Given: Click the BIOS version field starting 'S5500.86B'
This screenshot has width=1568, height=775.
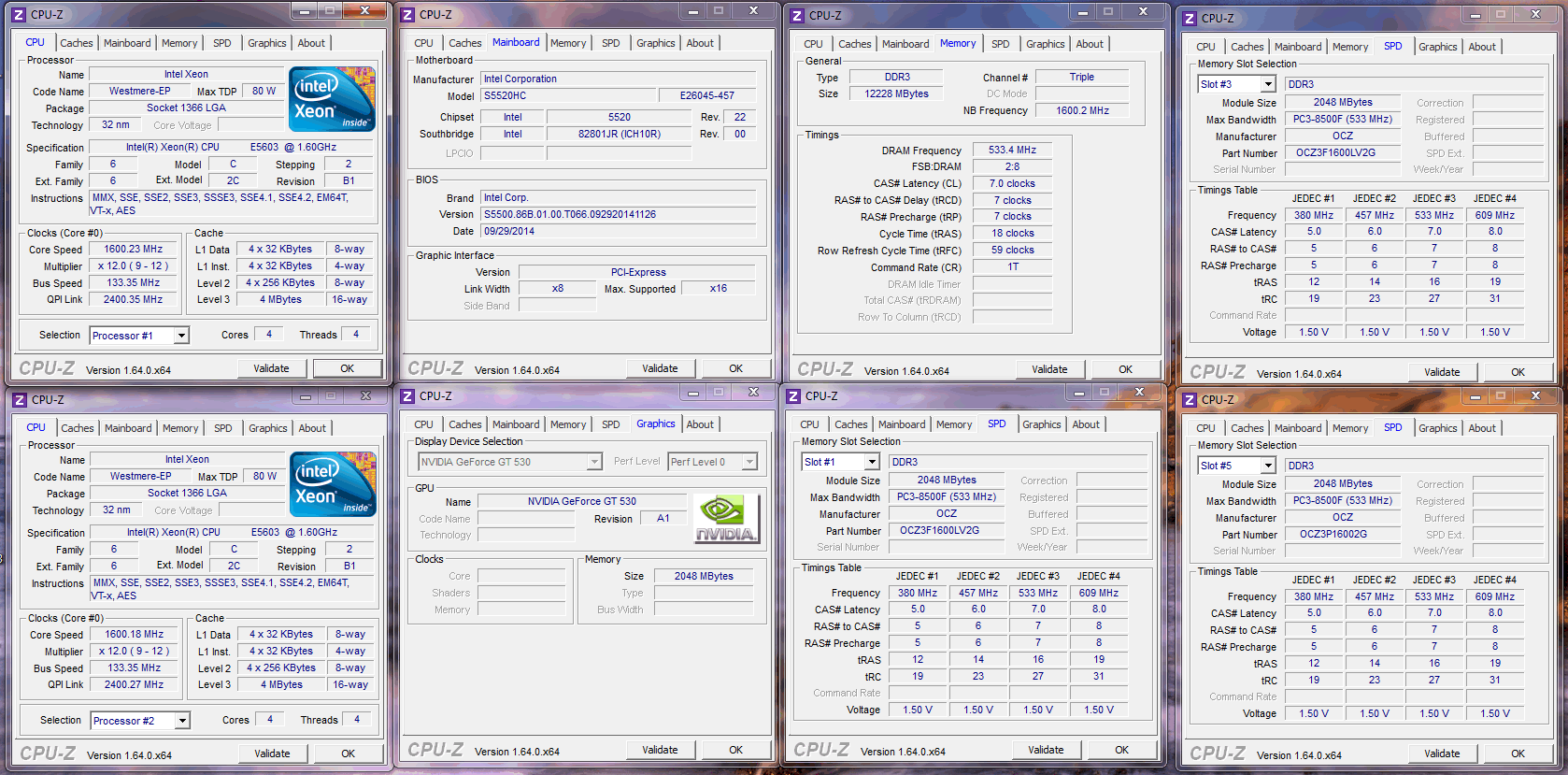Looking at the screenshot, I should pyautogui.click(x=618, y=214).
